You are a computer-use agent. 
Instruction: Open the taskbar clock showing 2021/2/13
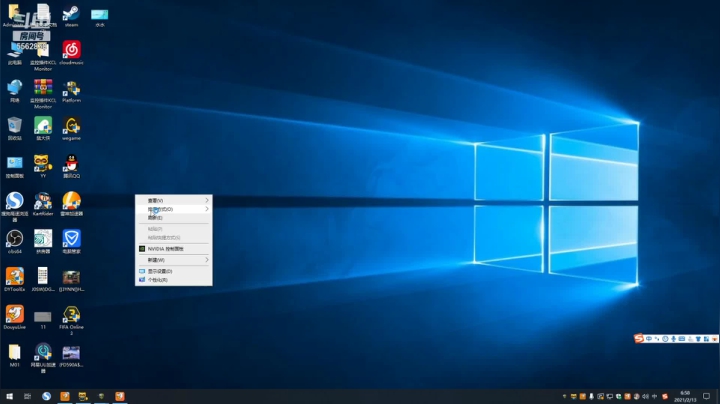(685, 396)
